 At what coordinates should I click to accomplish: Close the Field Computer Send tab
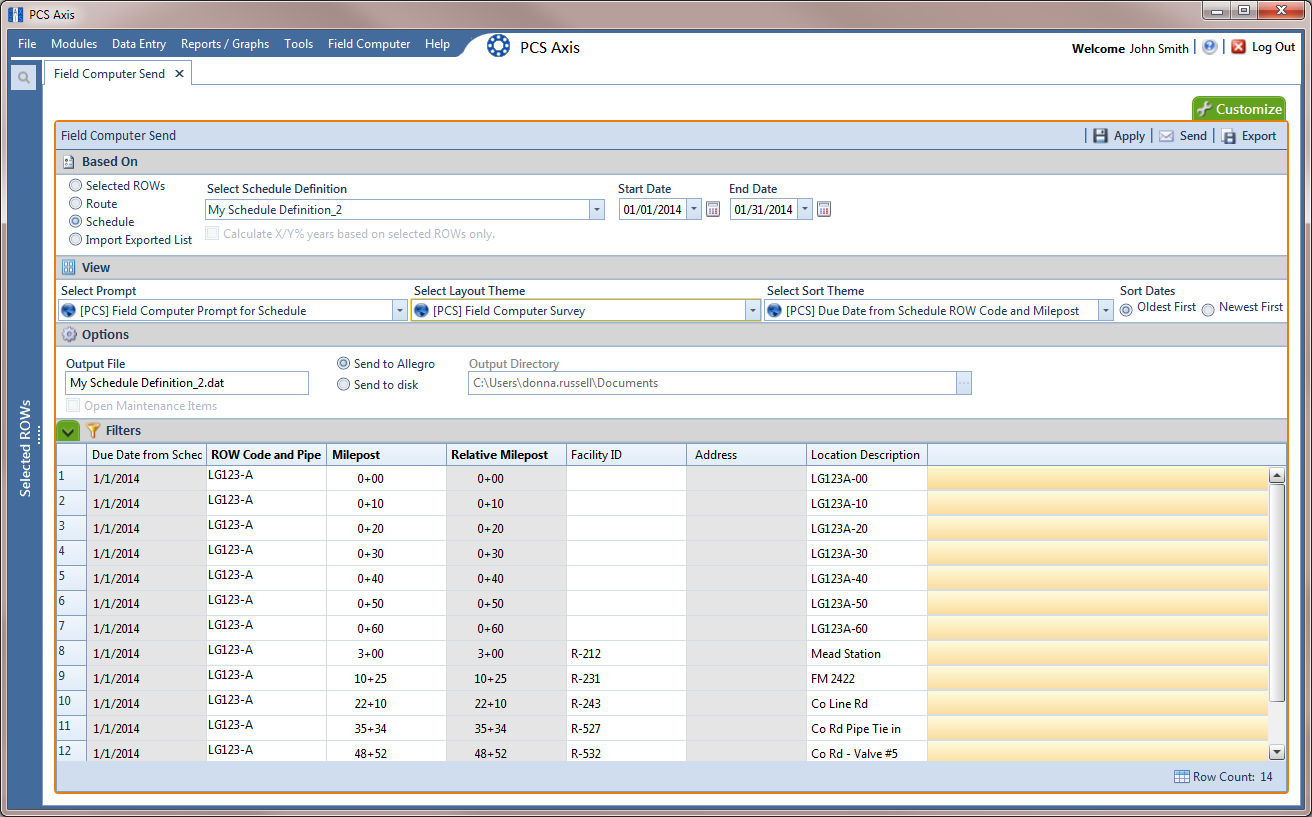(x=179, y=74)
